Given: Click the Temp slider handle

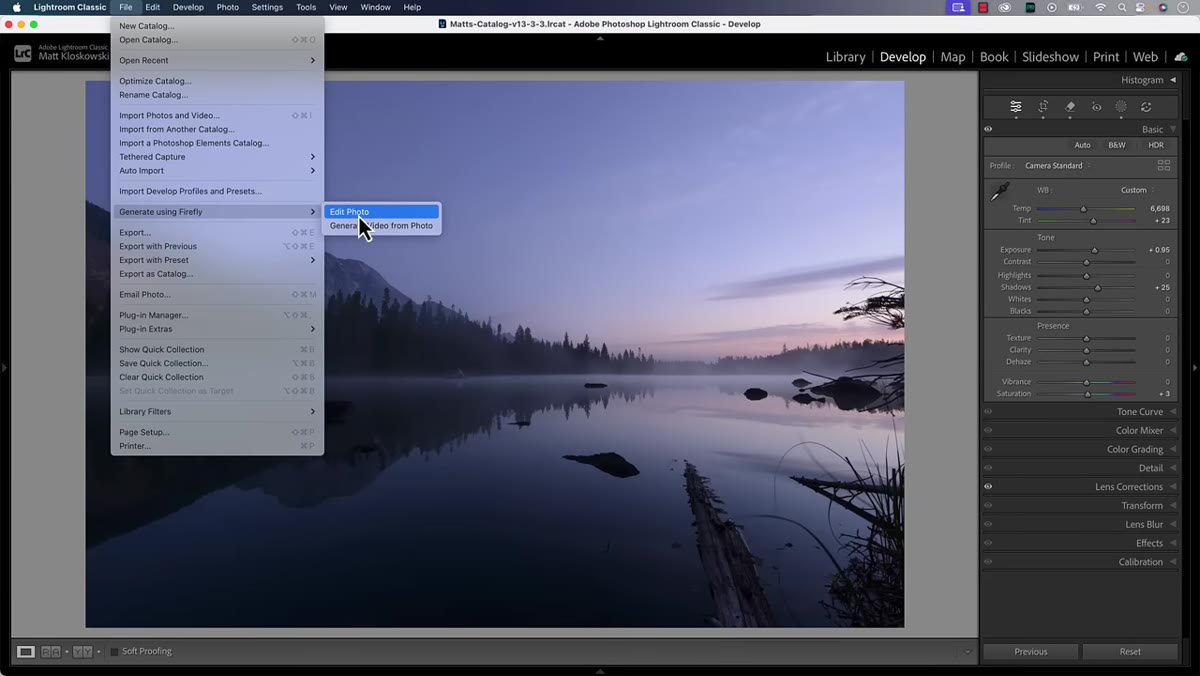Looking at the screenshot, I should click(x=1083, y=209).
